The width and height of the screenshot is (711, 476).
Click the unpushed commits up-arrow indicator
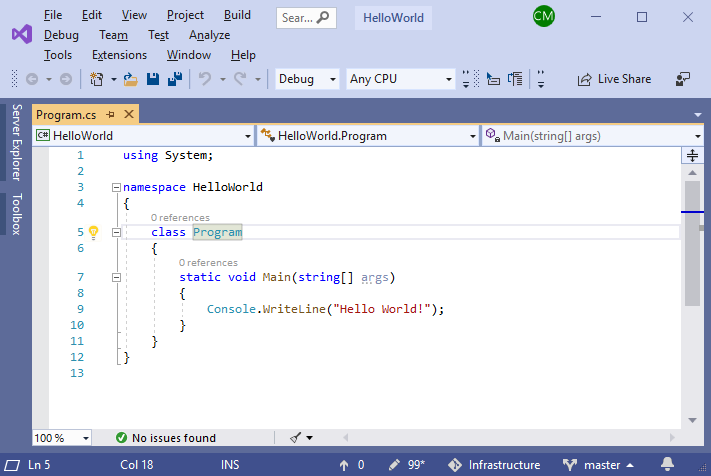[352, 465]
